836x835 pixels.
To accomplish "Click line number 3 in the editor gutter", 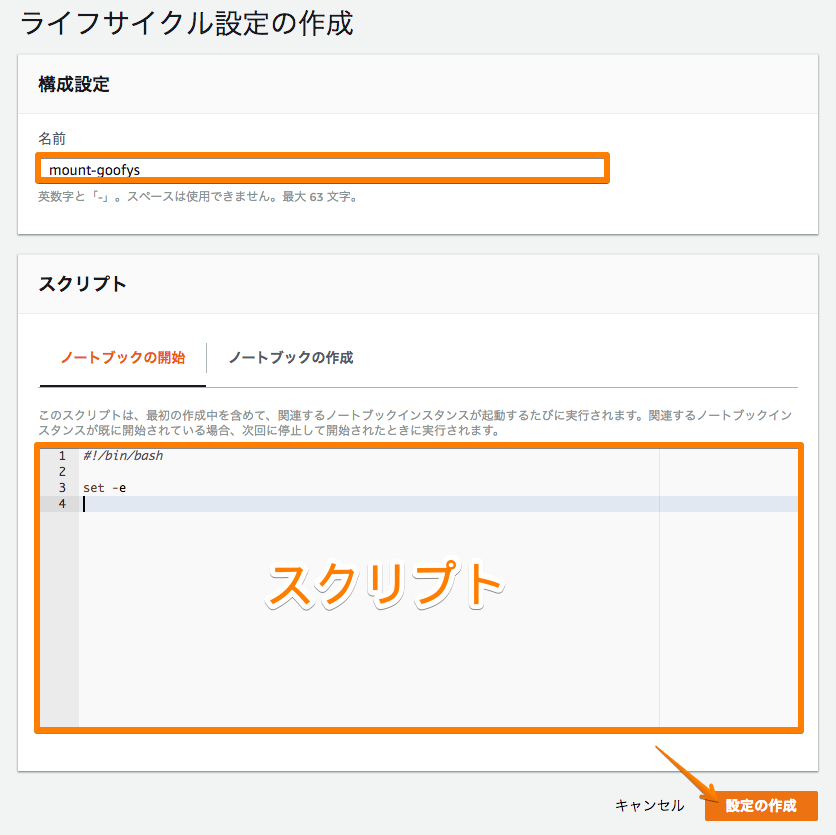I will pos(62,487).
